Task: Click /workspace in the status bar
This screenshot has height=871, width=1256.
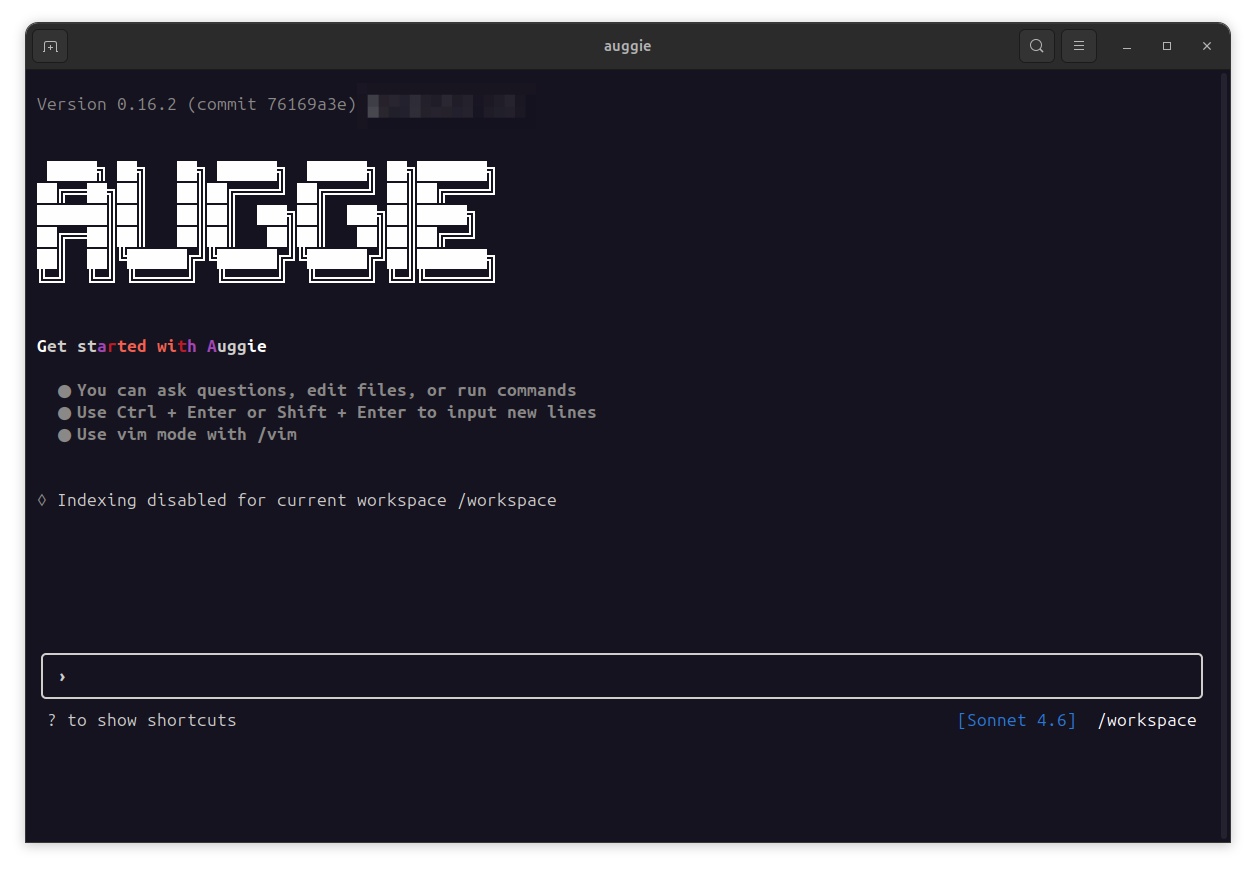Action: (1147, 720)
